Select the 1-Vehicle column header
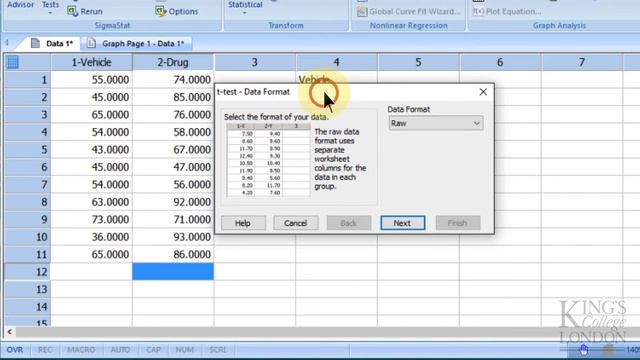The height and width of the screenshot is (360, 640). [91, 62]
